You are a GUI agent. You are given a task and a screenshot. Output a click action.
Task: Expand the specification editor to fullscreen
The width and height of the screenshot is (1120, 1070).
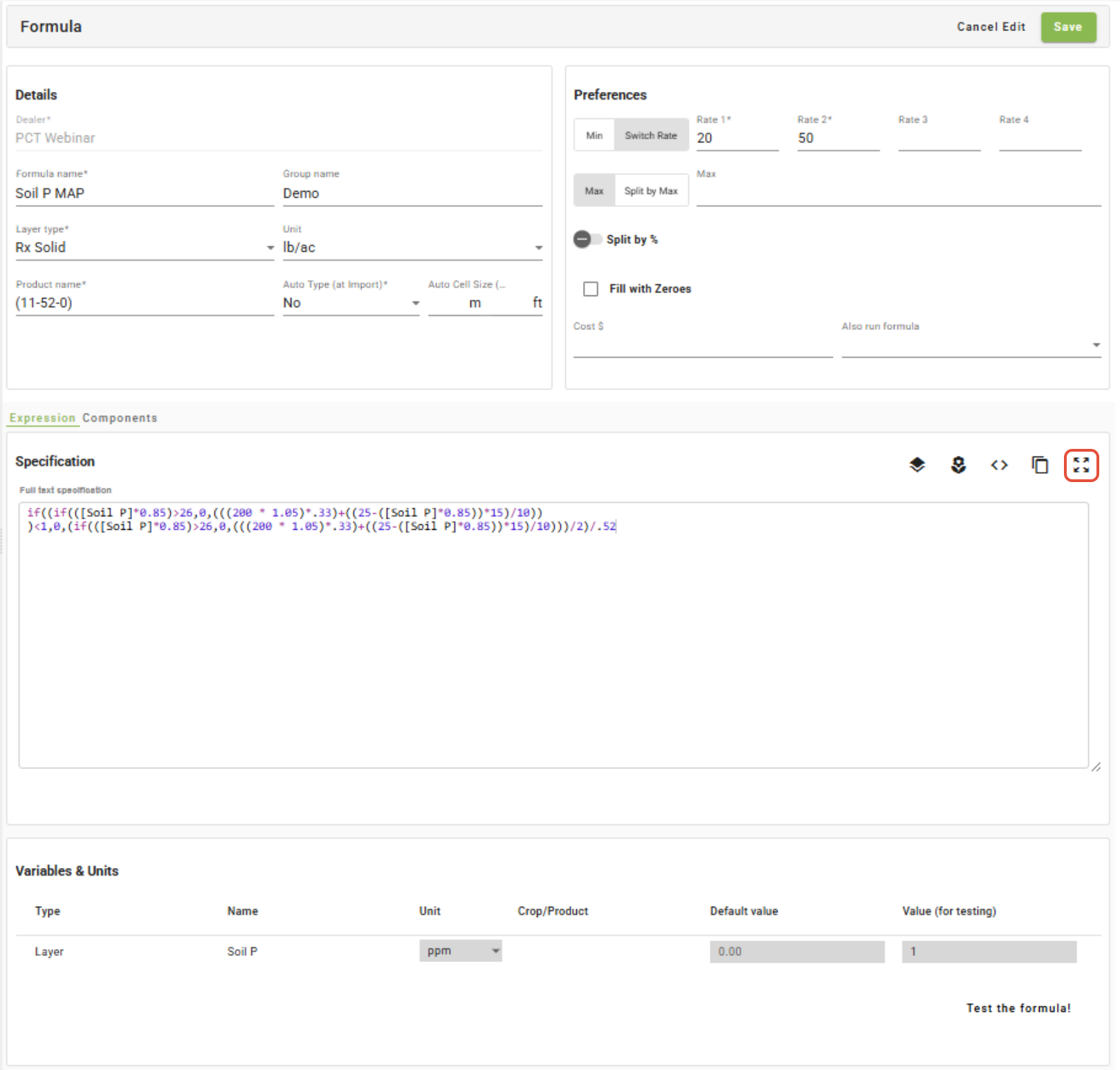(x=1081, y=465)
